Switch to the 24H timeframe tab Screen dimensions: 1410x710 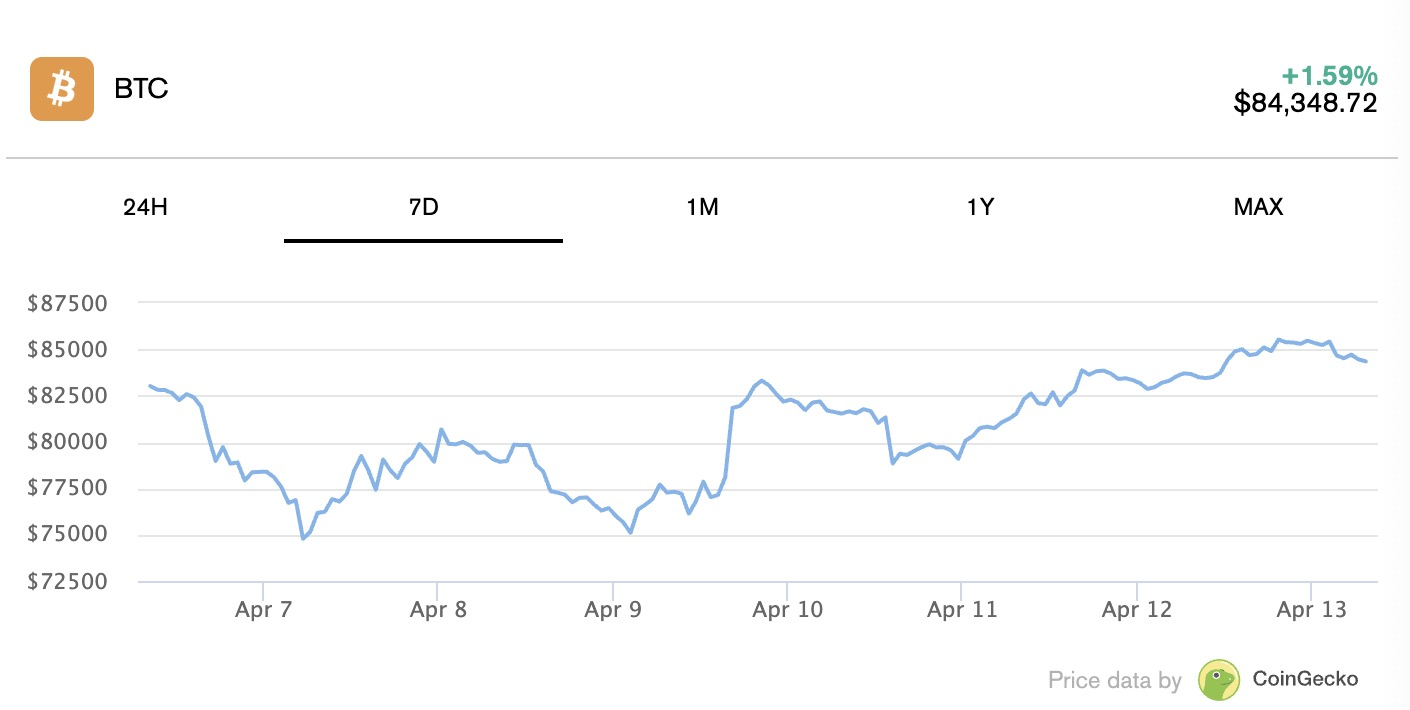pos(145,208)
